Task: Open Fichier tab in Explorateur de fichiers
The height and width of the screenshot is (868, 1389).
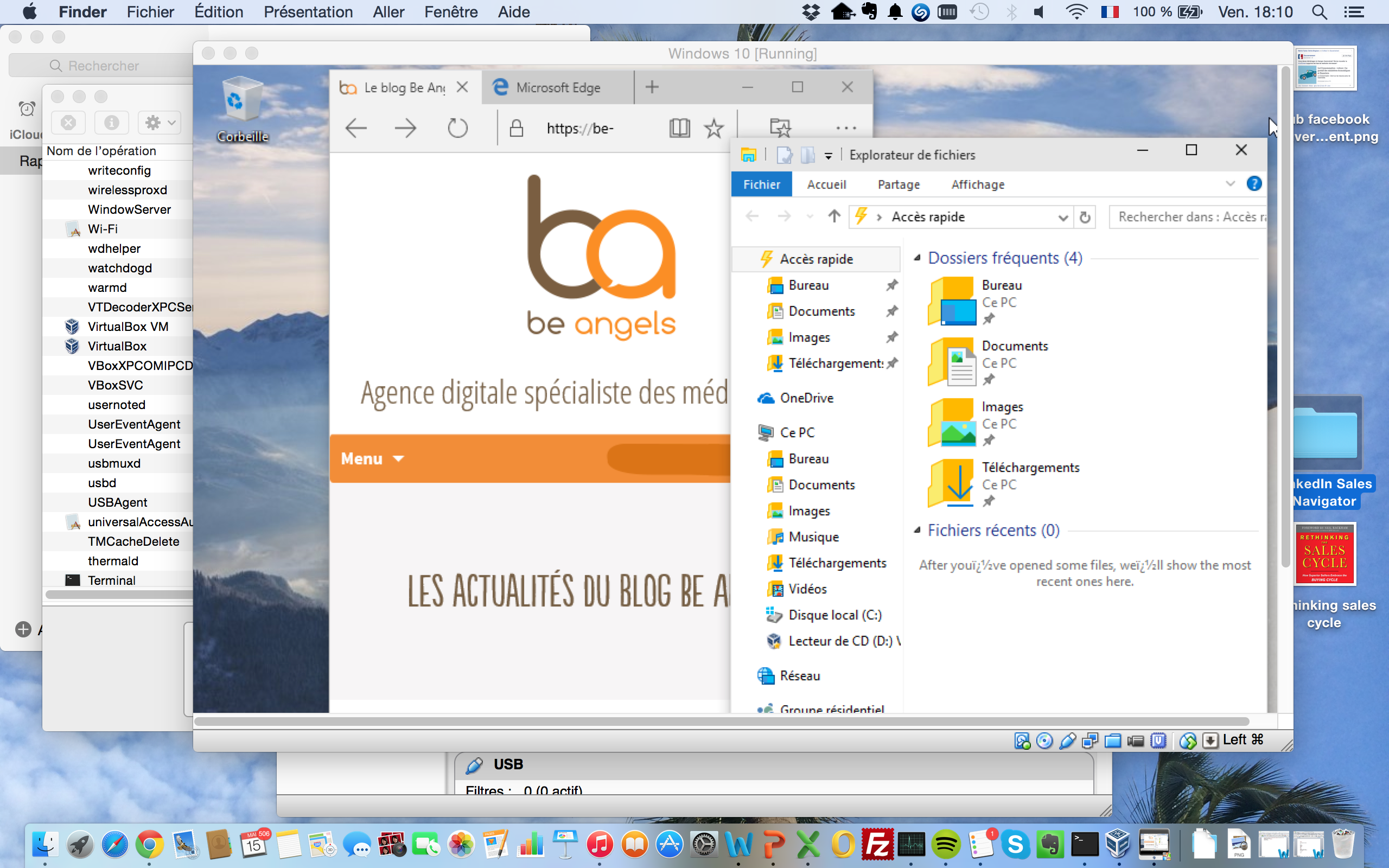Action: coord(762,184)
